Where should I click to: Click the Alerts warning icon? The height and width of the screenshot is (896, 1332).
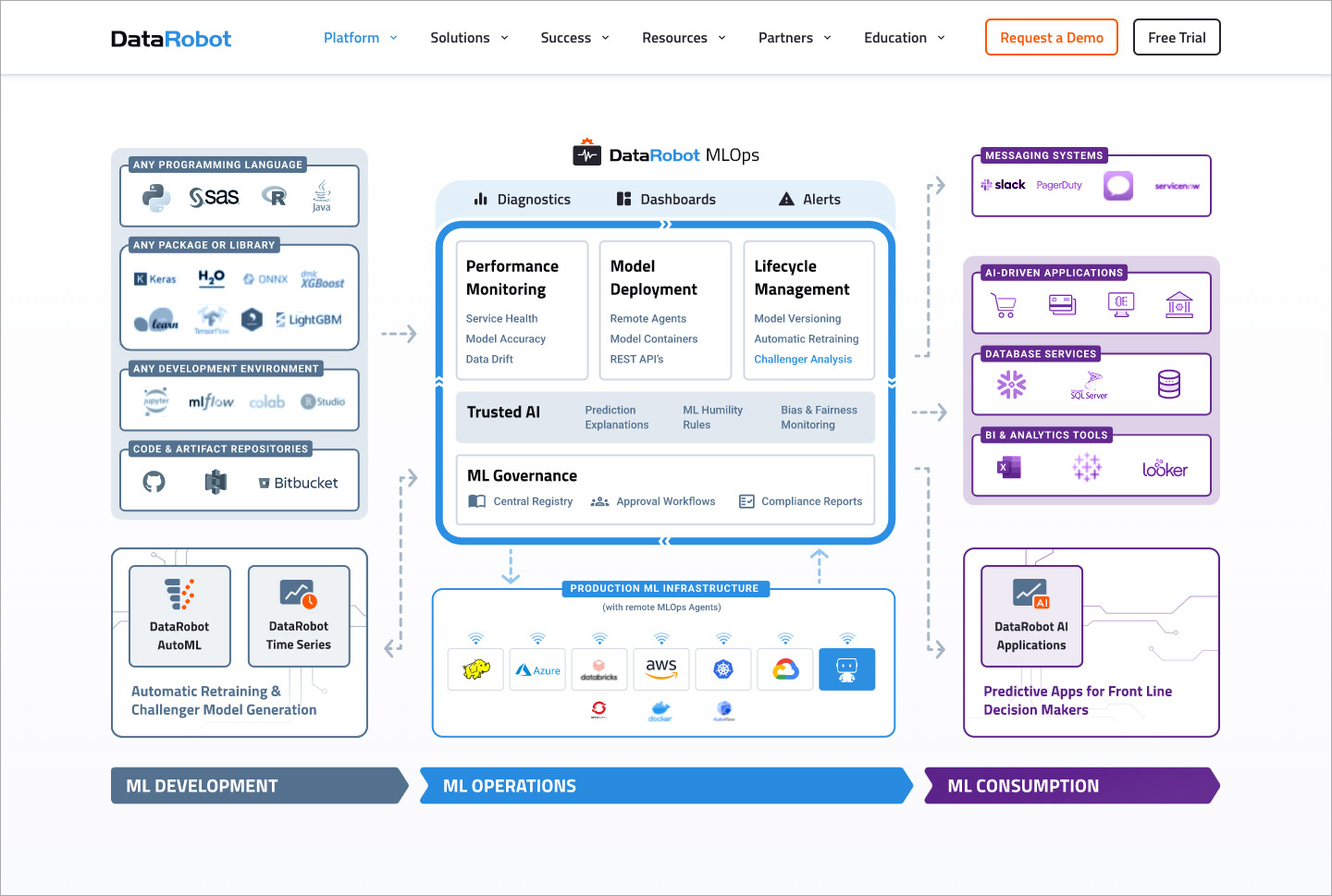click(x=786, y=199)
